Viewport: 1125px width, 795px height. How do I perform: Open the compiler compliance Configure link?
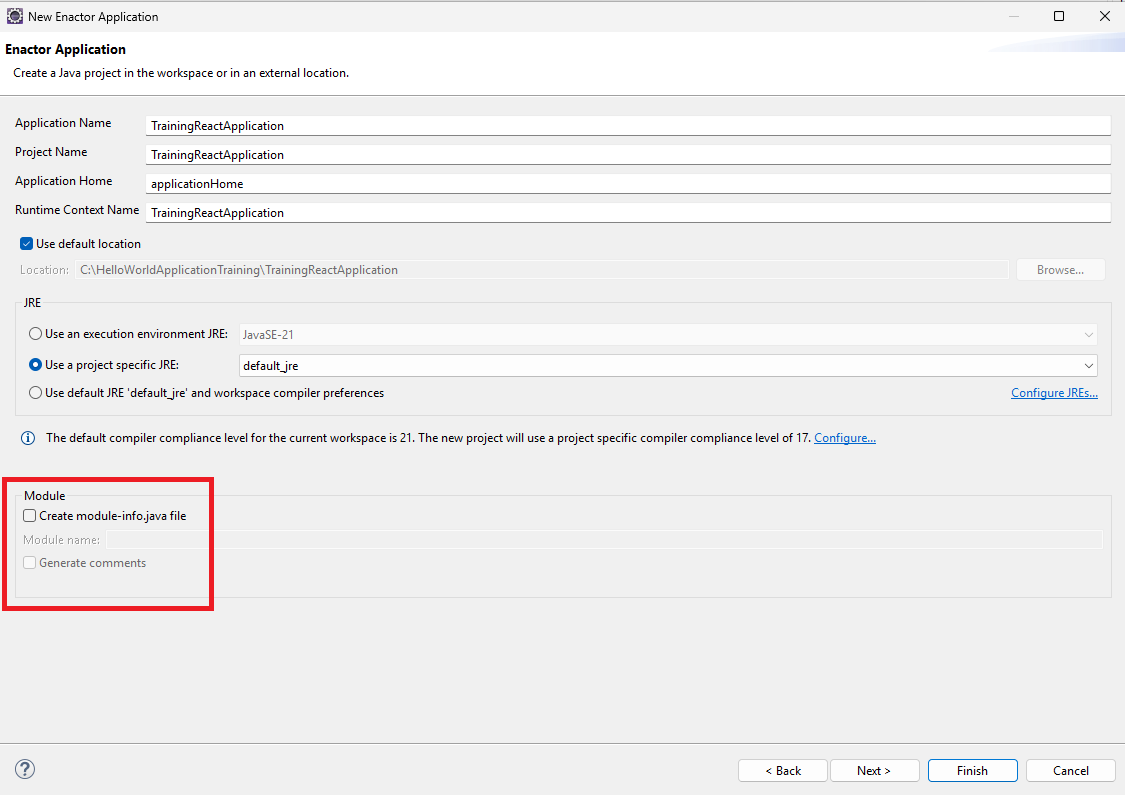click(x=845, y=438)
